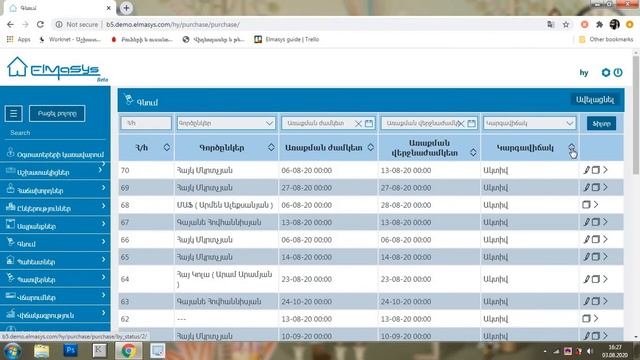
Task: Click the blue filter button in filter row
Action: [x=601, y=123]
